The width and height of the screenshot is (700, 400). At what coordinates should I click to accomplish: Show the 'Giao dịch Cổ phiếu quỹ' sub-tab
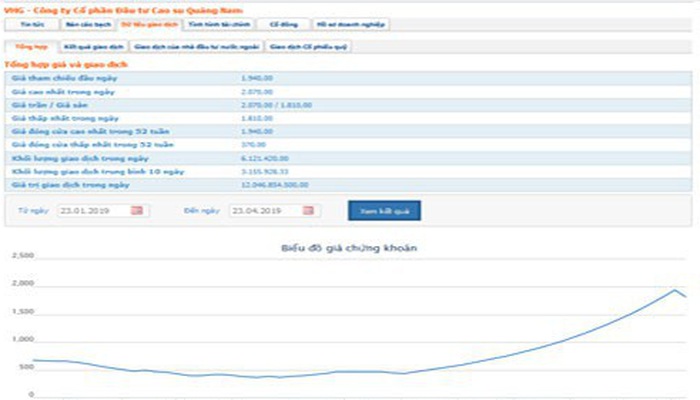point(309,46)
